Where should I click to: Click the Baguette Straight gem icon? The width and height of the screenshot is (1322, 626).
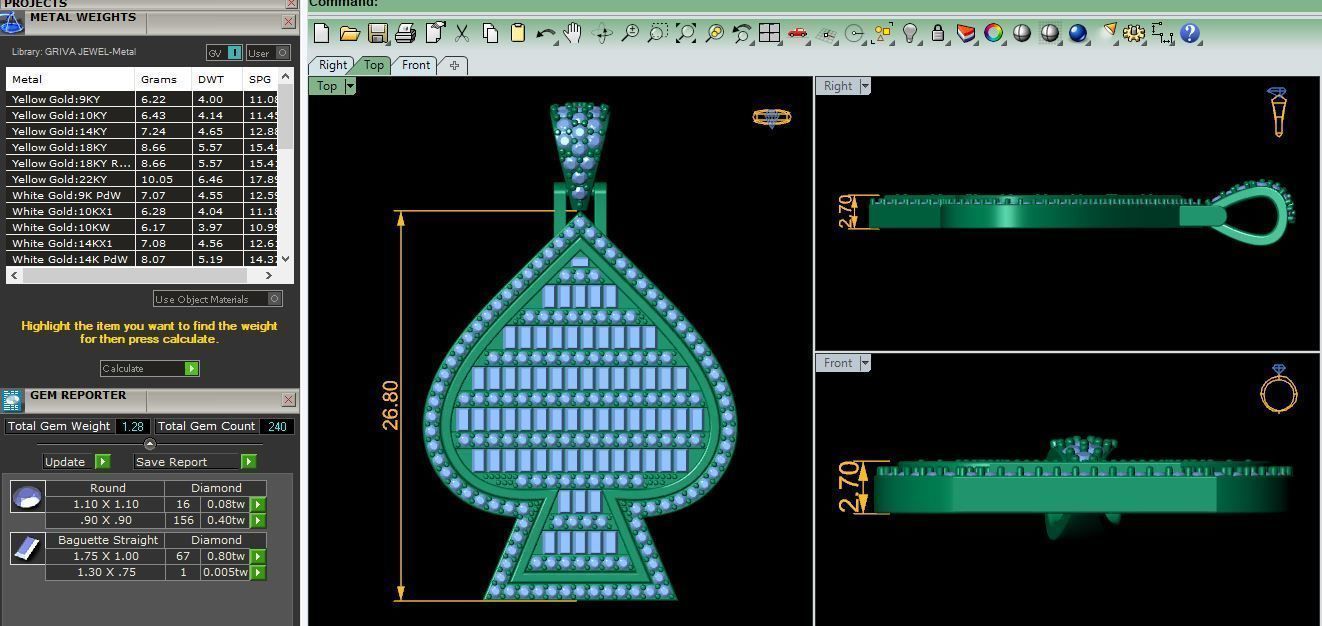(27, 548)
